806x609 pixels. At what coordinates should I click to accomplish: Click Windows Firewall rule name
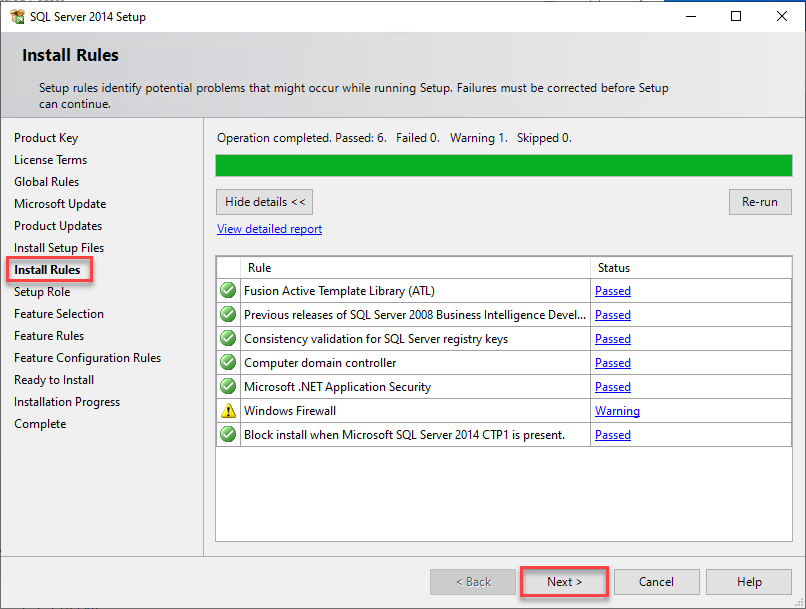point(290,411)
